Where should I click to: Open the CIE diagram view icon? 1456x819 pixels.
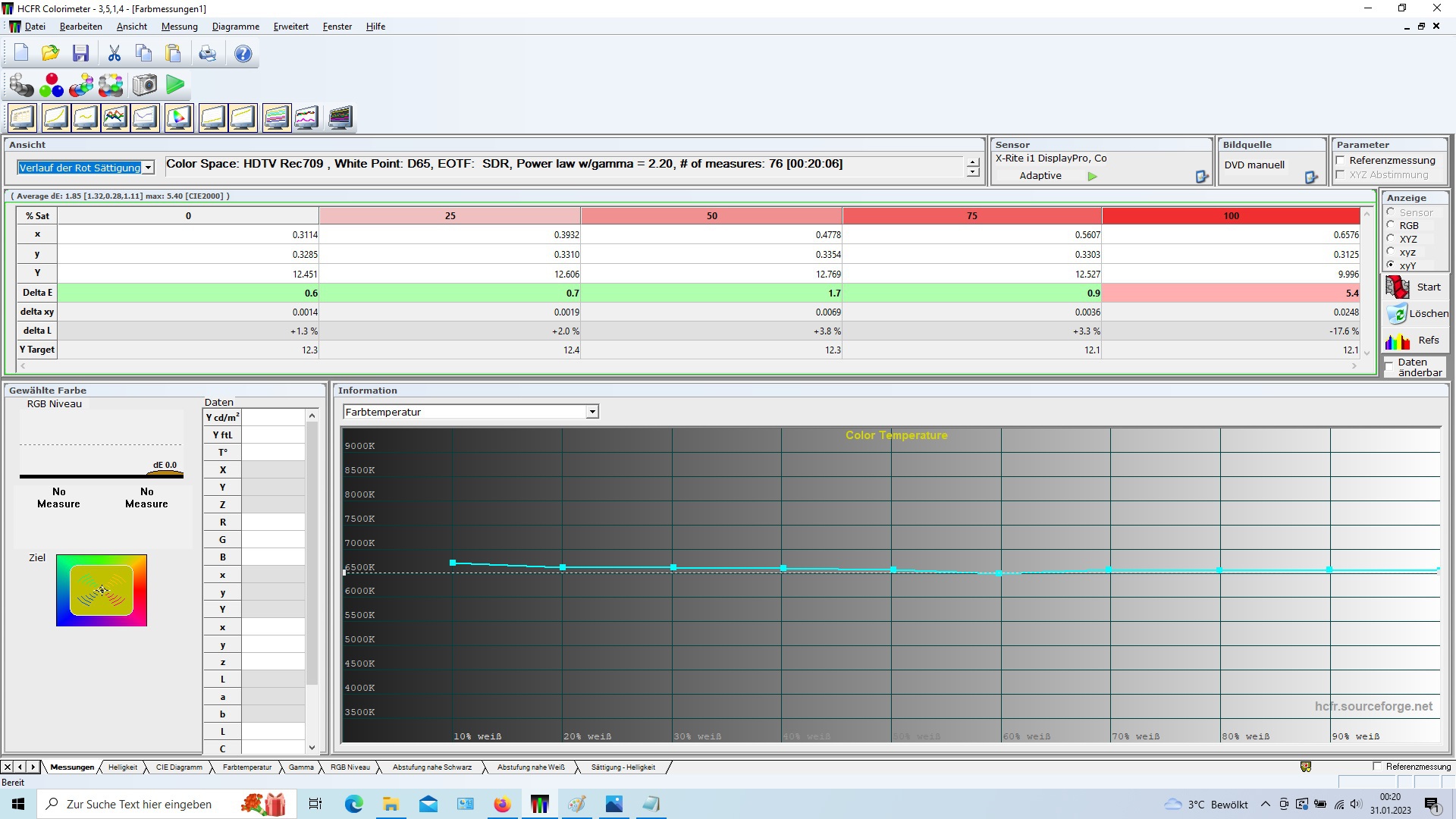pos(178,118)
